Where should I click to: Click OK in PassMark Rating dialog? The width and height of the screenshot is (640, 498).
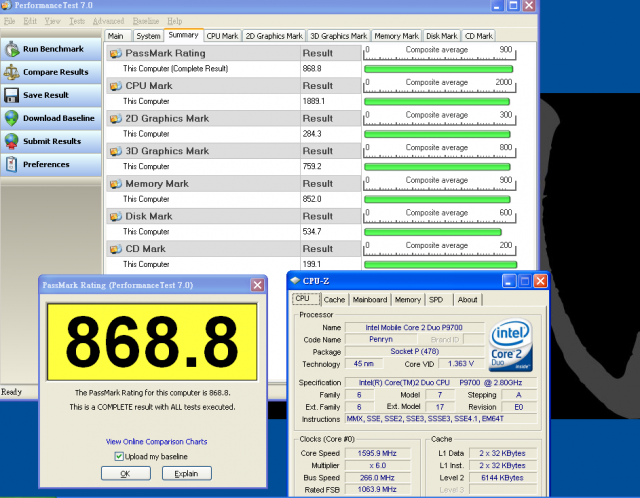coord(126,474)
